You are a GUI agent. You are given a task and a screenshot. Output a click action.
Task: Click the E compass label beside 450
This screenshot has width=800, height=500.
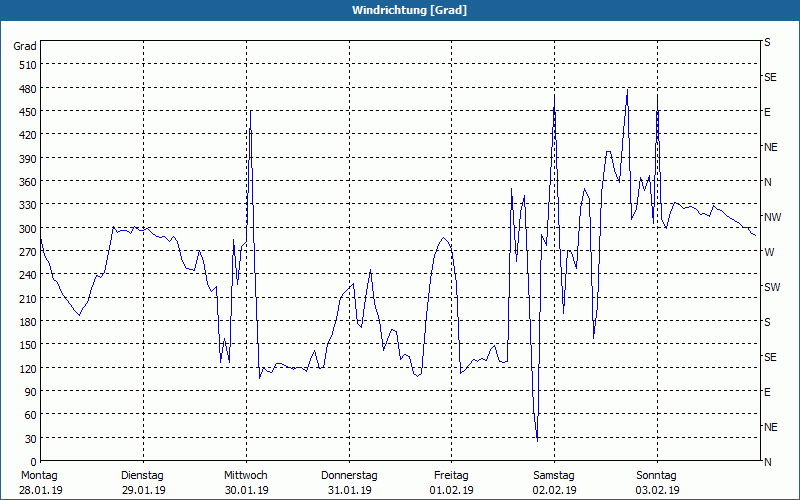(767, 112)
